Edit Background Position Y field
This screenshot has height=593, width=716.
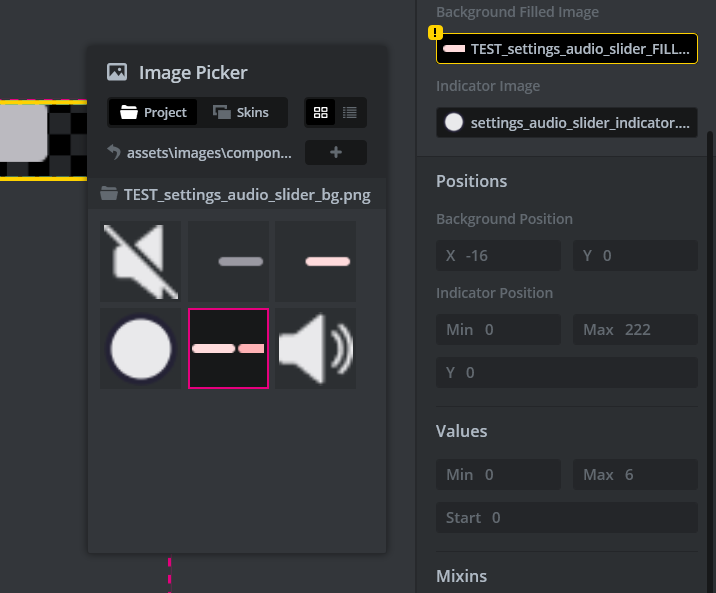tap(635, 256)
